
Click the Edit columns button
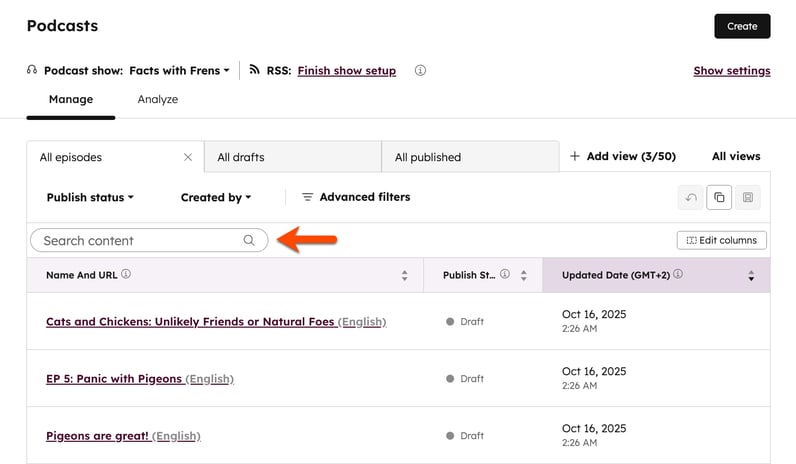point(722,240)
